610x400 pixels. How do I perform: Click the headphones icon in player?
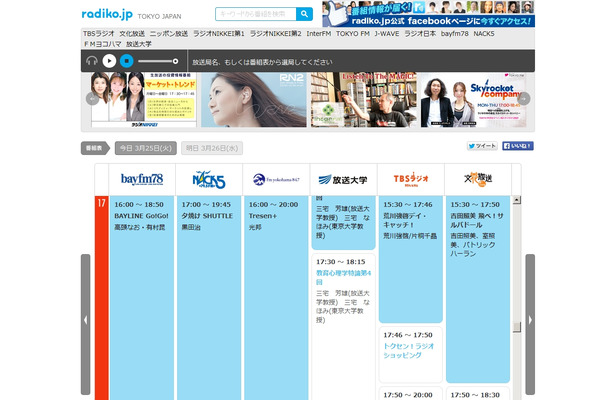[92, 61]
